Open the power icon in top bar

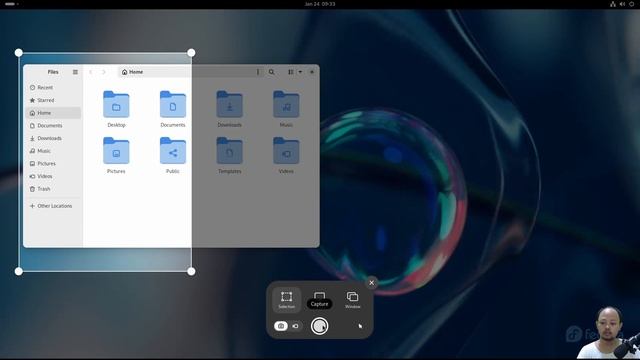click(x=631, y=4)
